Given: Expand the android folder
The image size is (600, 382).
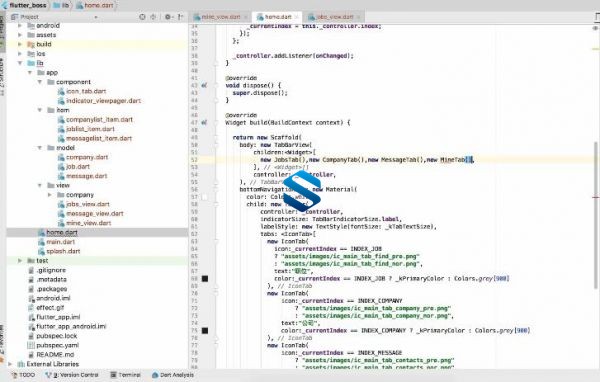Looking at the screenshot, I should [x=20, y=26].
